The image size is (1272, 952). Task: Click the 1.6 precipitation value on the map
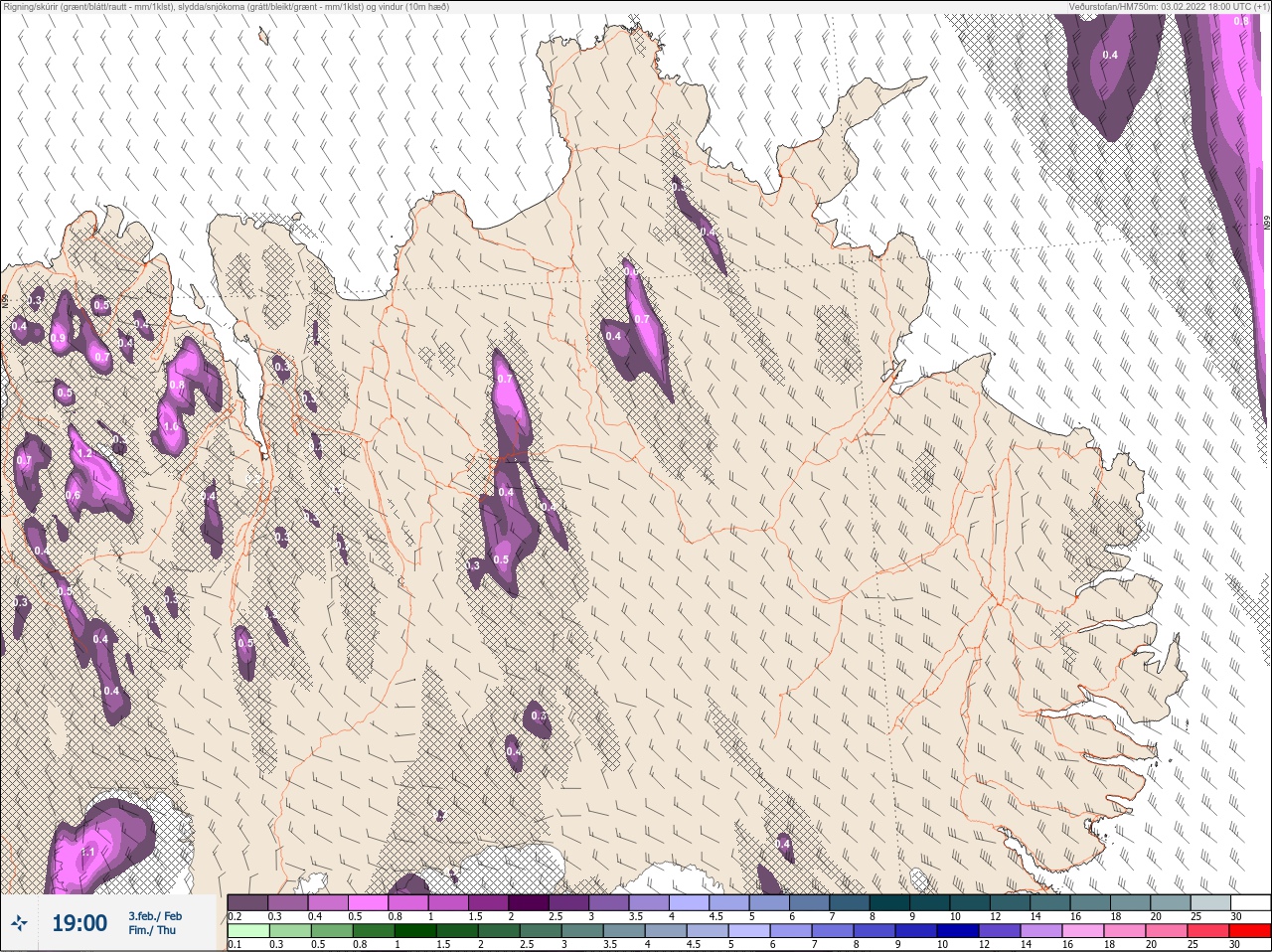170,427
